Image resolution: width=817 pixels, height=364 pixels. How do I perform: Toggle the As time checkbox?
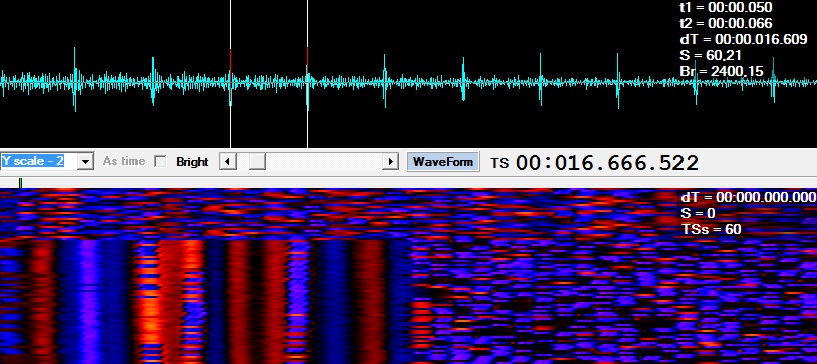pyautogui.click(x=160, y=162)
